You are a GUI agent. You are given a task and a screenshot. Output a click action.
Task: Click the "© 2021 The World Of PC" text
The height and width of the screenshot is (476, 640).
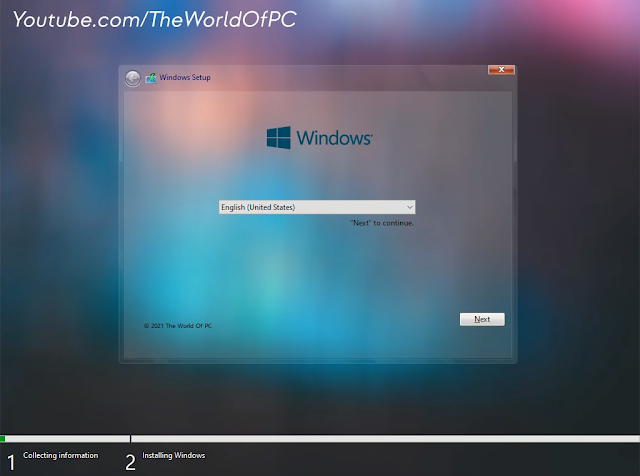(x=178, y=326)
